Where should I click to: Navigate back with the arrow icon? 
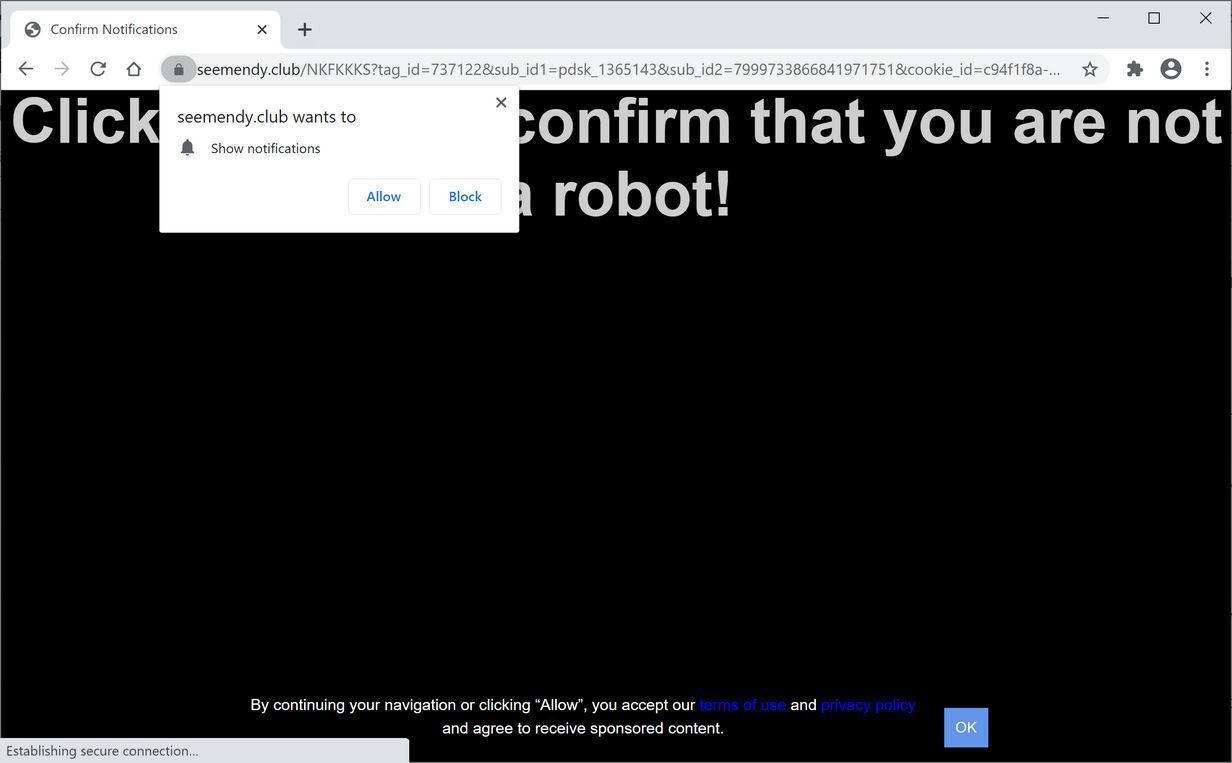pos(25,68)
